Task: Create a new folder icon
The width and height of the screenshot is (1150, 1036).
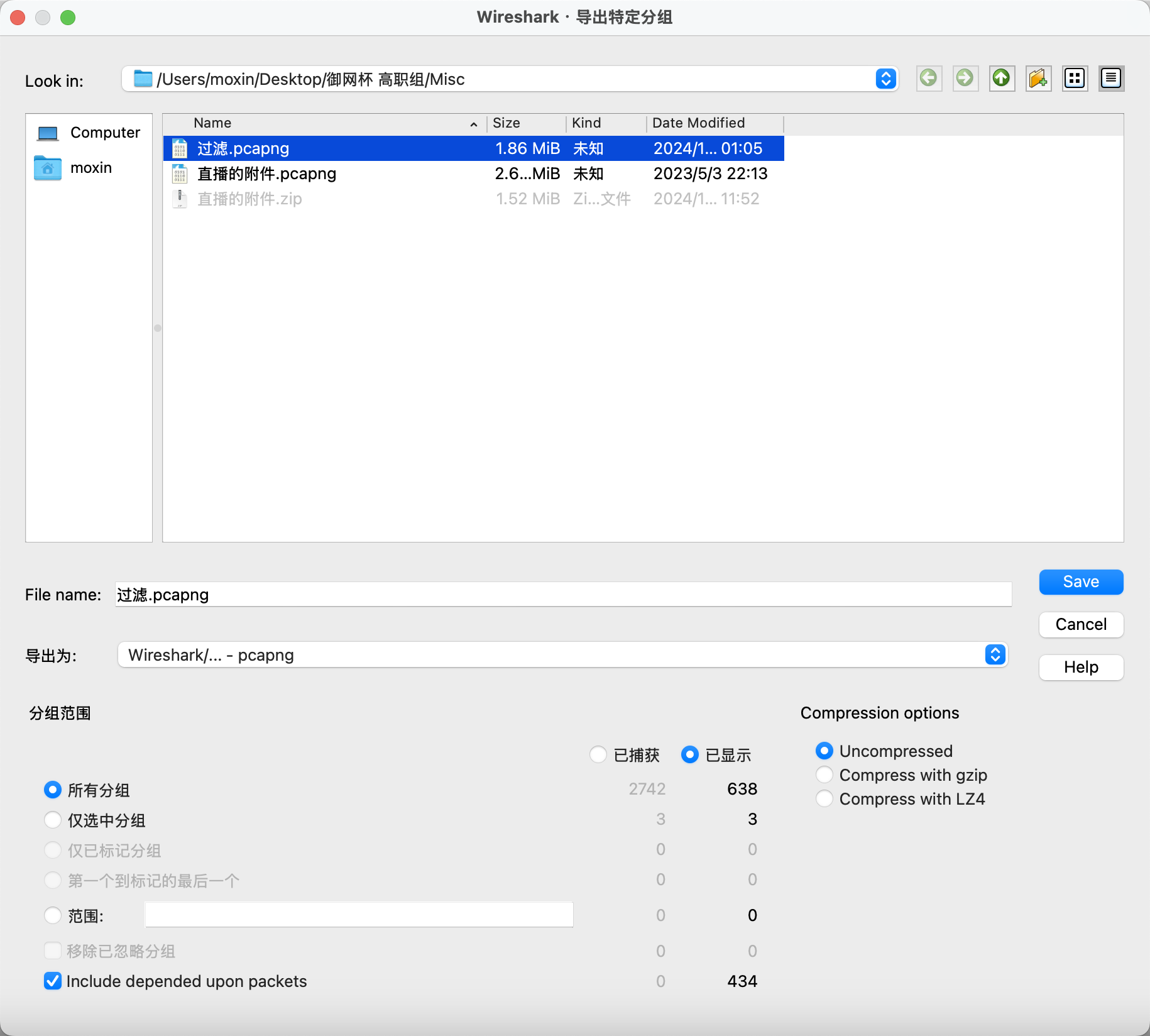Action: [1038, 79]
